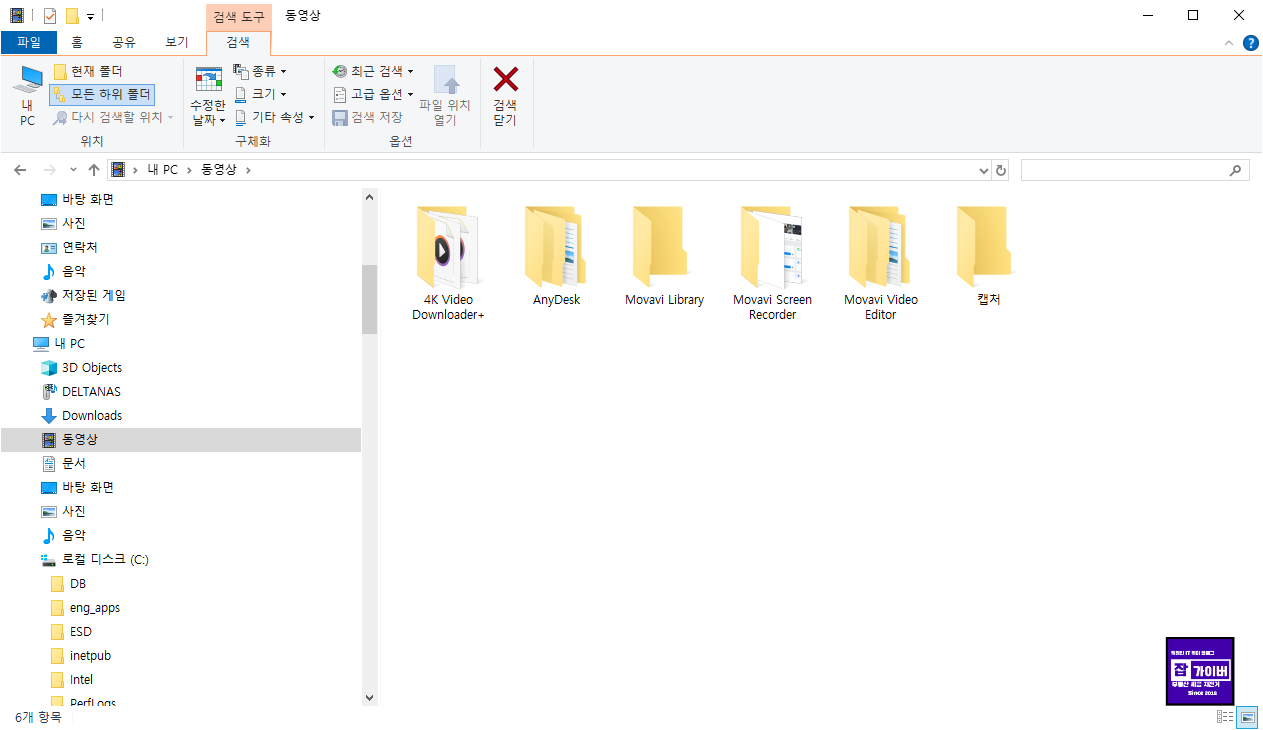Click the red X 검색 닫기 button
Screen dimensions: 1263x730
tap(505, 96)
